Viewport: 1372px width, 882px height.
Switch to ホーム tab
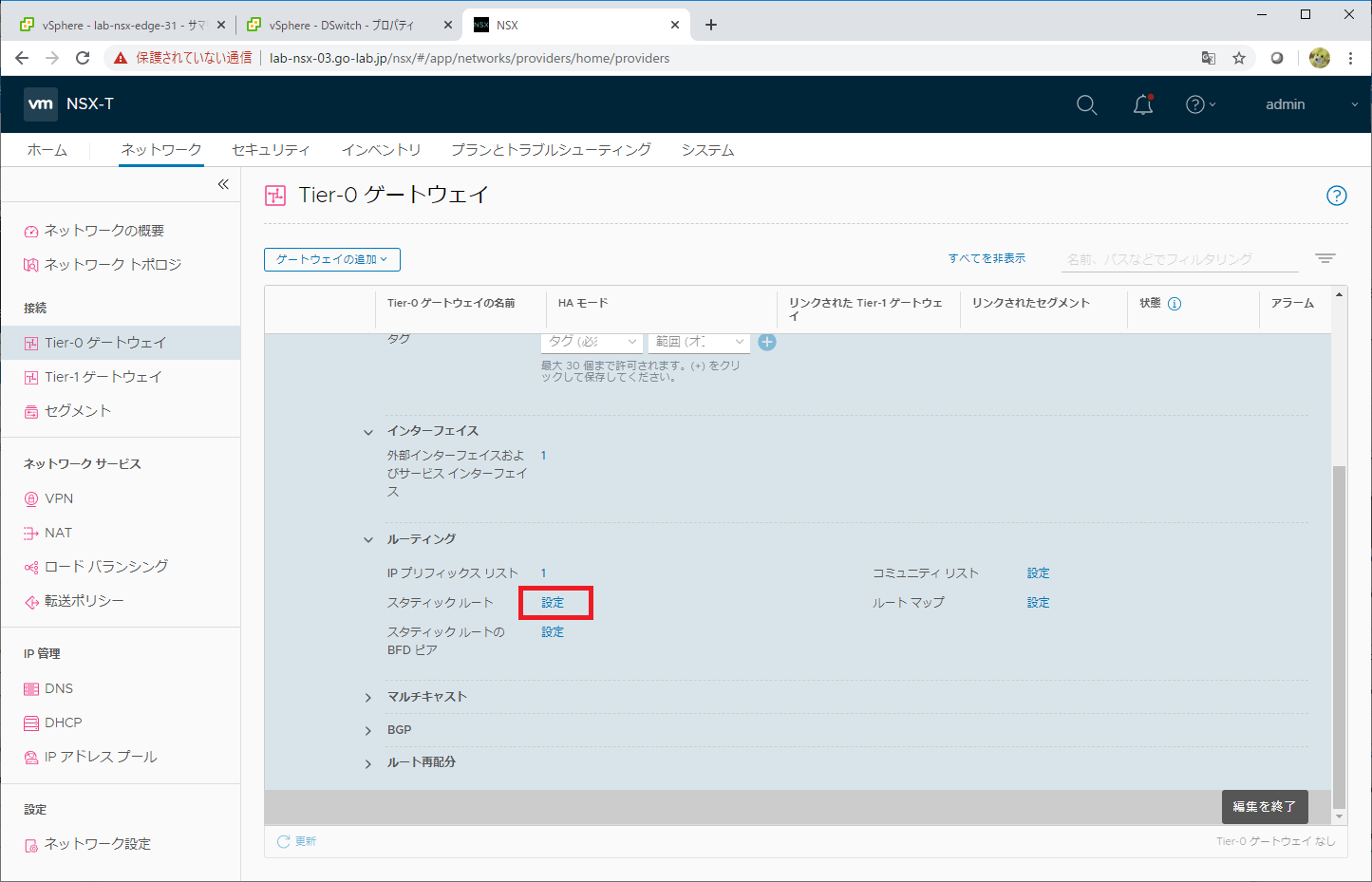tap(47, 150)
